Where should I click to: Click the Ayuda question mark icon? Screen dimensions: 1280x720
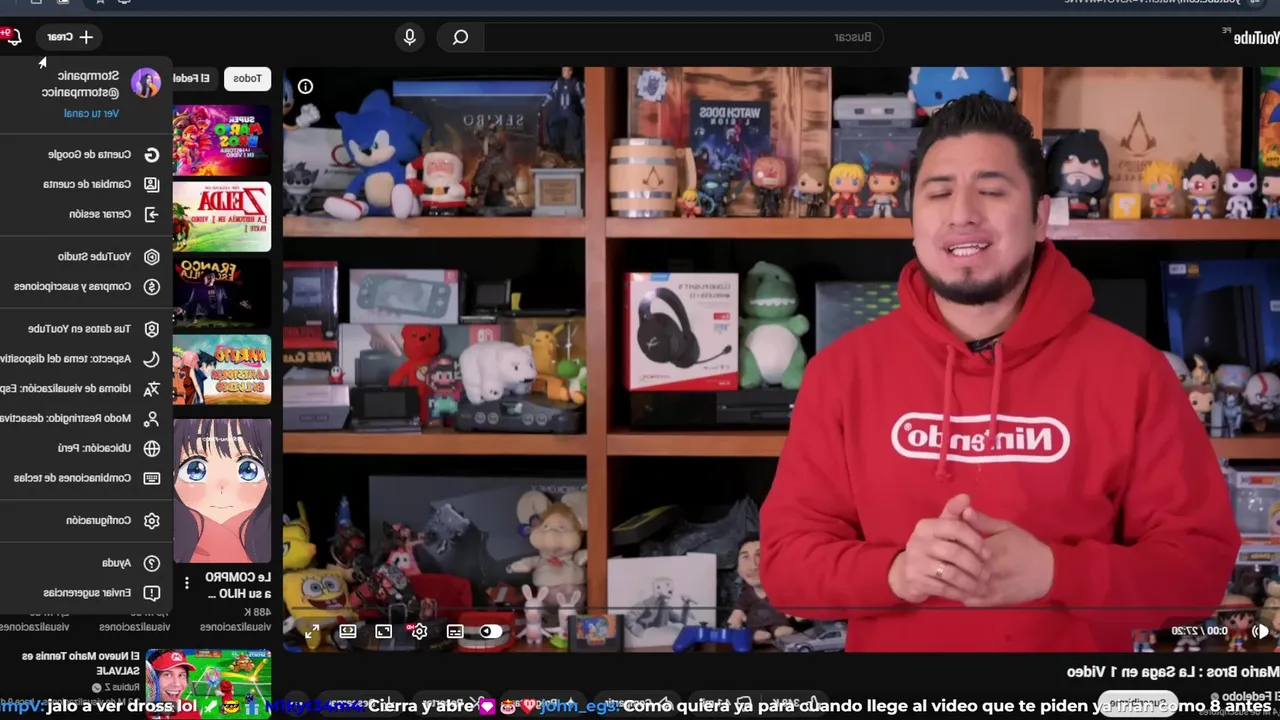point(152,563)
